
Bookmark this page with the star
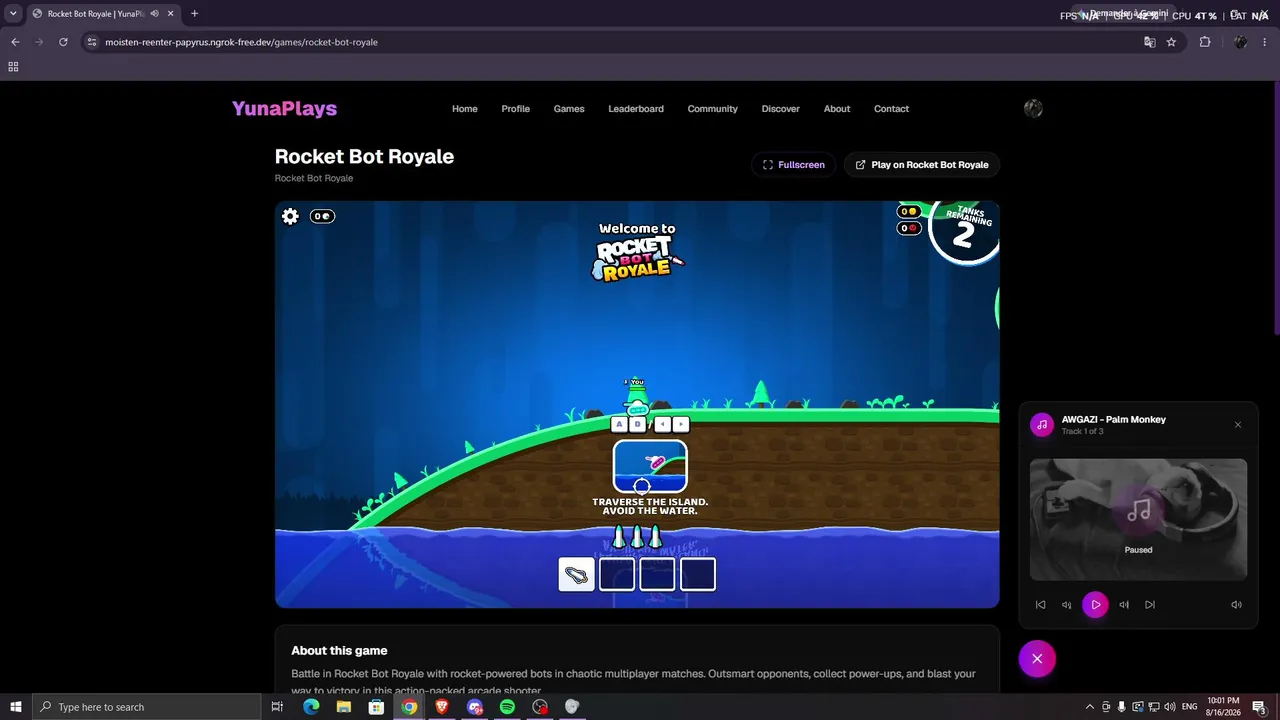tap(1171, 42)
